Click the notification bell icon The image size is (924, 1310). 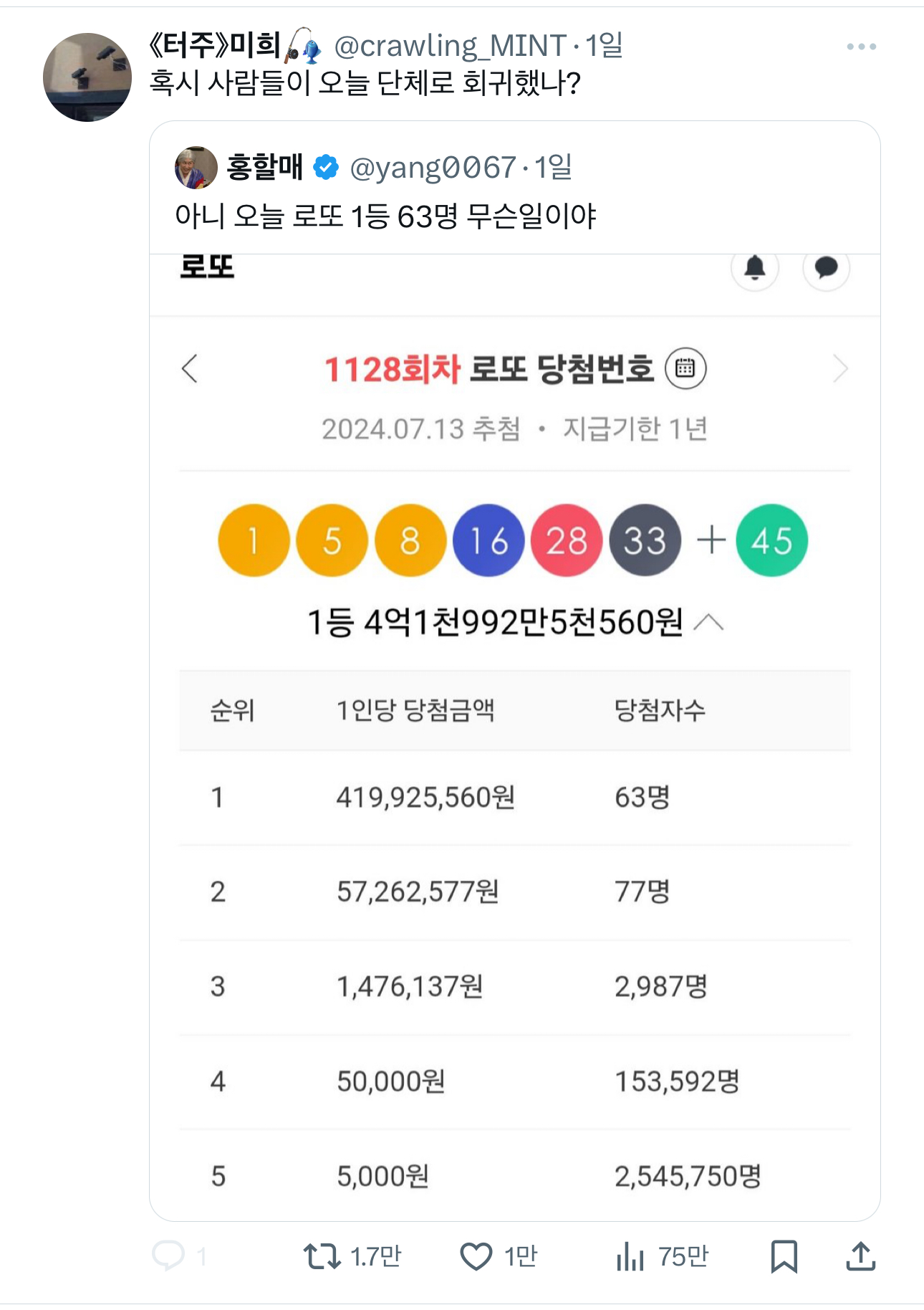tap(755, 268)
